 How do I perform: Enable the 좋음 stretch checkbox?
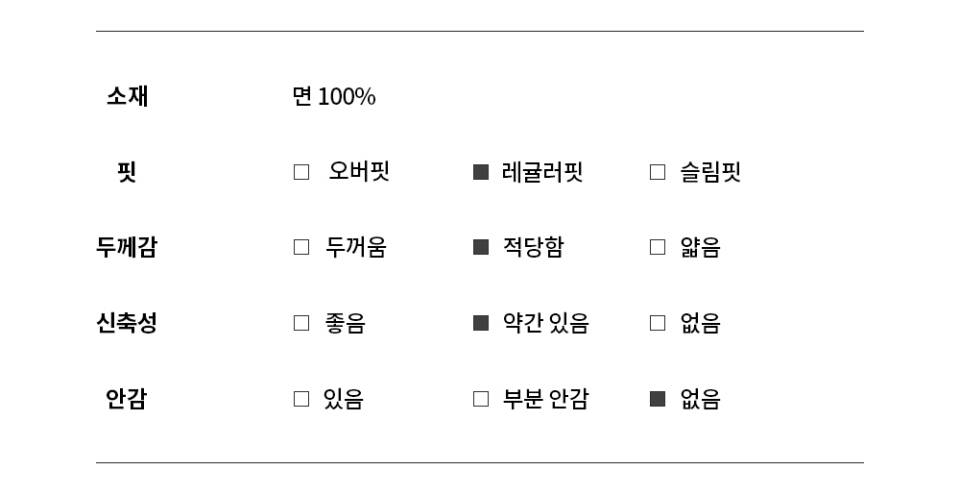pyautogui.click(x=301, y=323)
